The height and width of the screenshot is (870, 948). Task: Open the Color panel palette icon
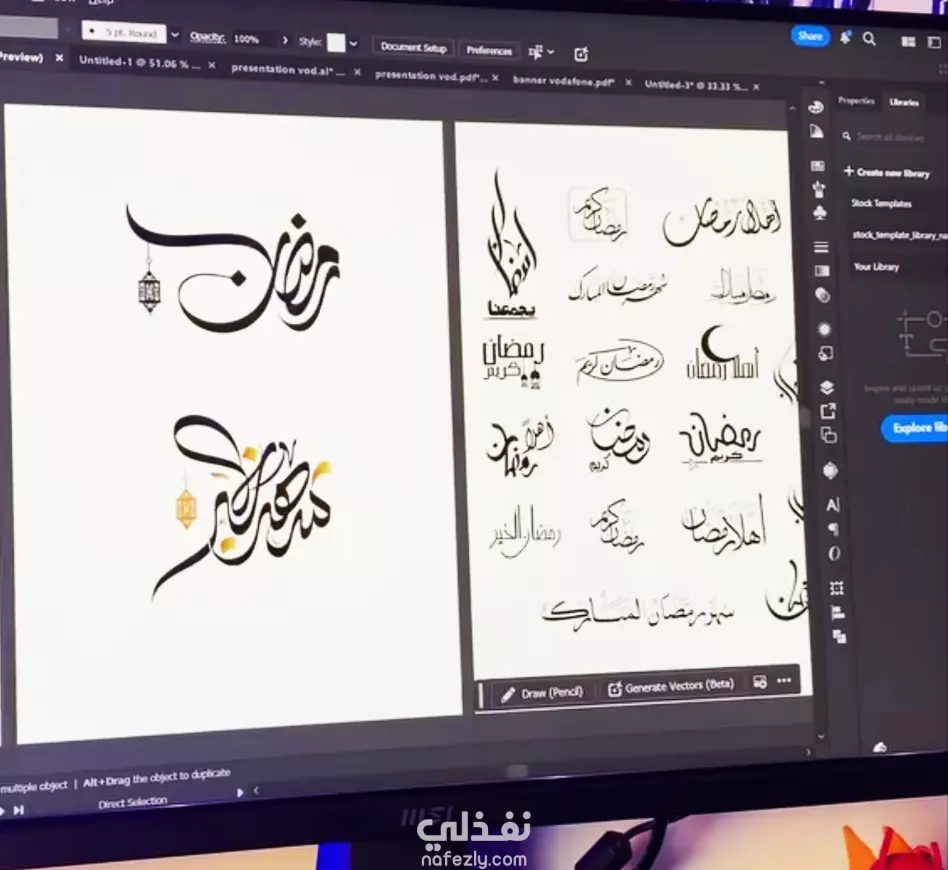click(x=816, y=107)
